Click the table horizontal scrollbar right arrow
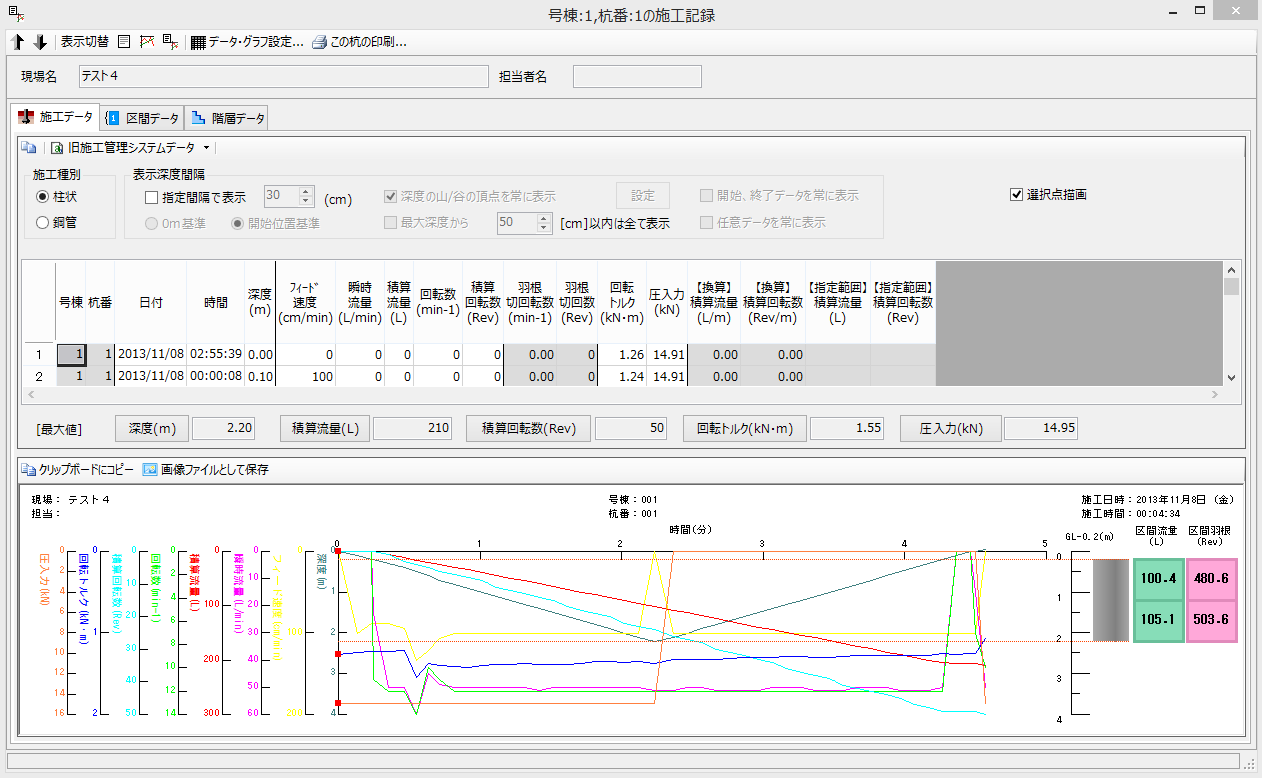The height and width of the screenshot is (778, 1262). tap(1216, 395)
